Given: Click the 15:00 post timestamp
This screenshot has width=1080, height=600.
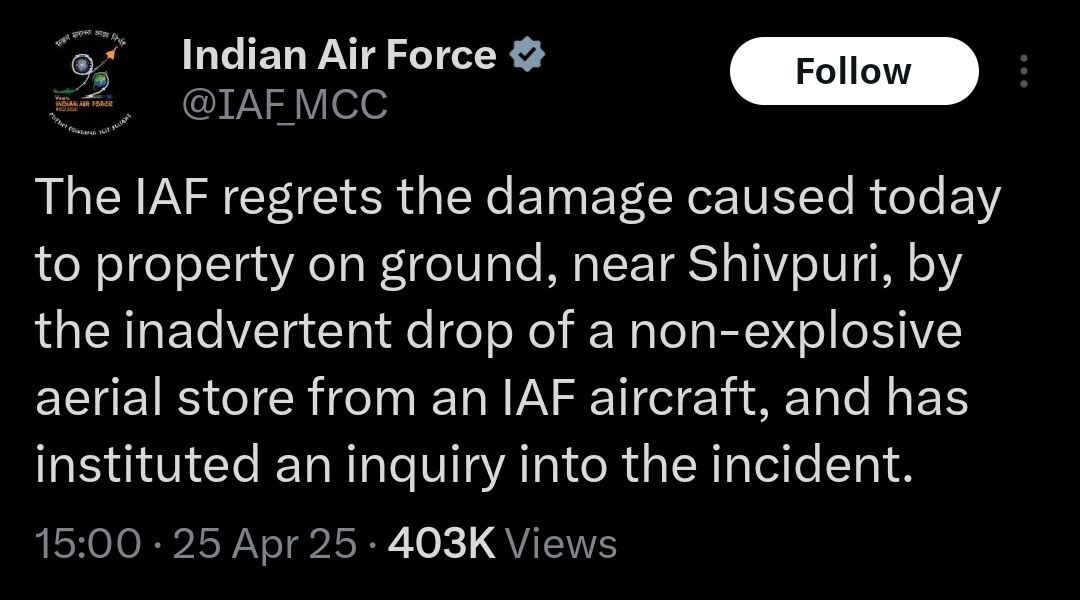Looking at the screenshot, I should click(x=88, y=544).
